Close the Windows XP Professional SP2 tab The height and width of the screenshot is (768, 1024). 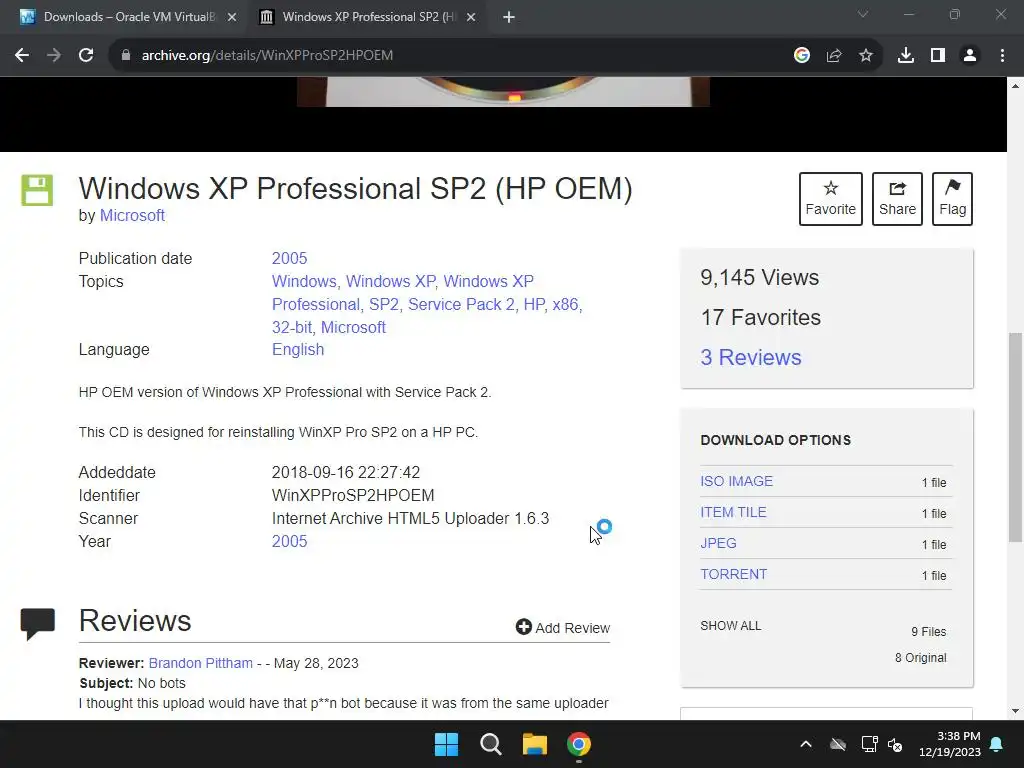point(471,17)
